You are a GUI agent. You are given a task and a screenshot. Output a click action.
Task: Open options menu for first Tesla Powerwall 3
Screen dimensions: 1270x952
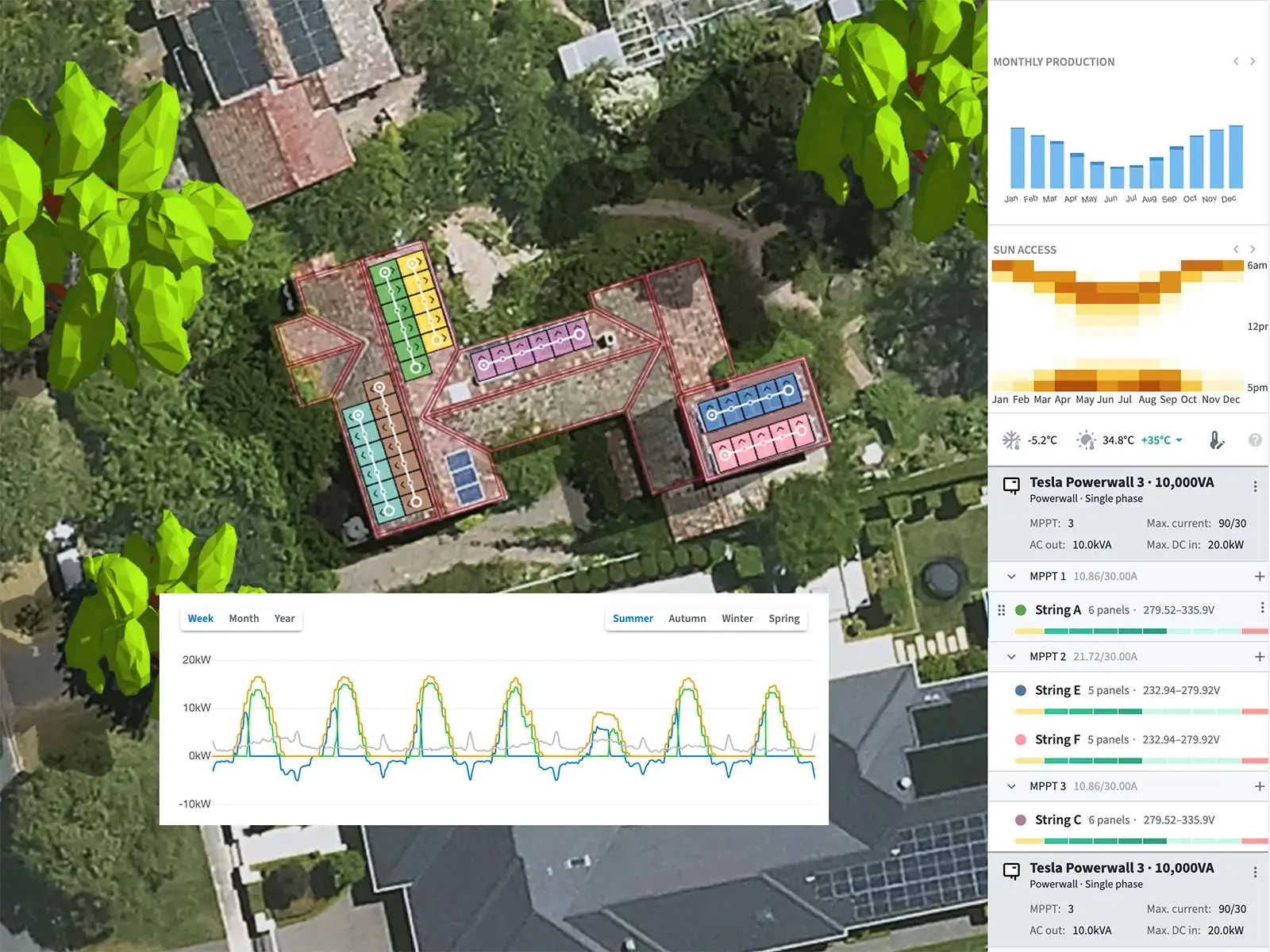click(x=1255, y=486)
